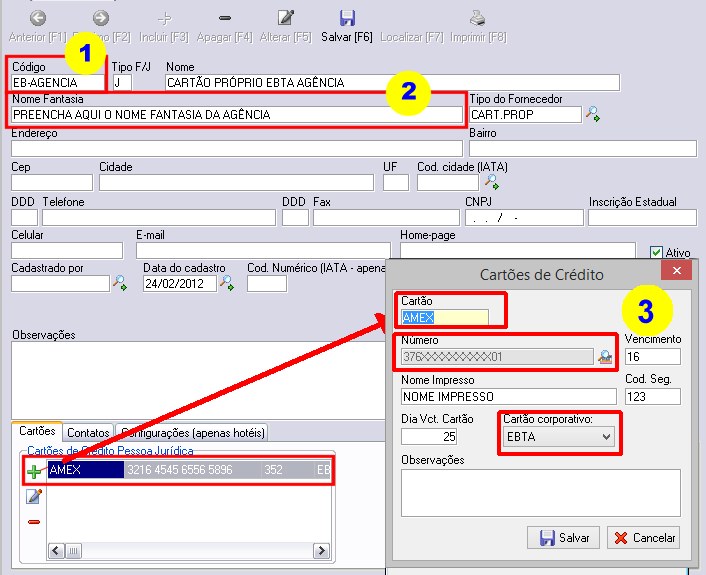This screenshot has width=706, height=575.
Task: Click the Cod. Numérico (IATA) field
Action: point(267,284)
